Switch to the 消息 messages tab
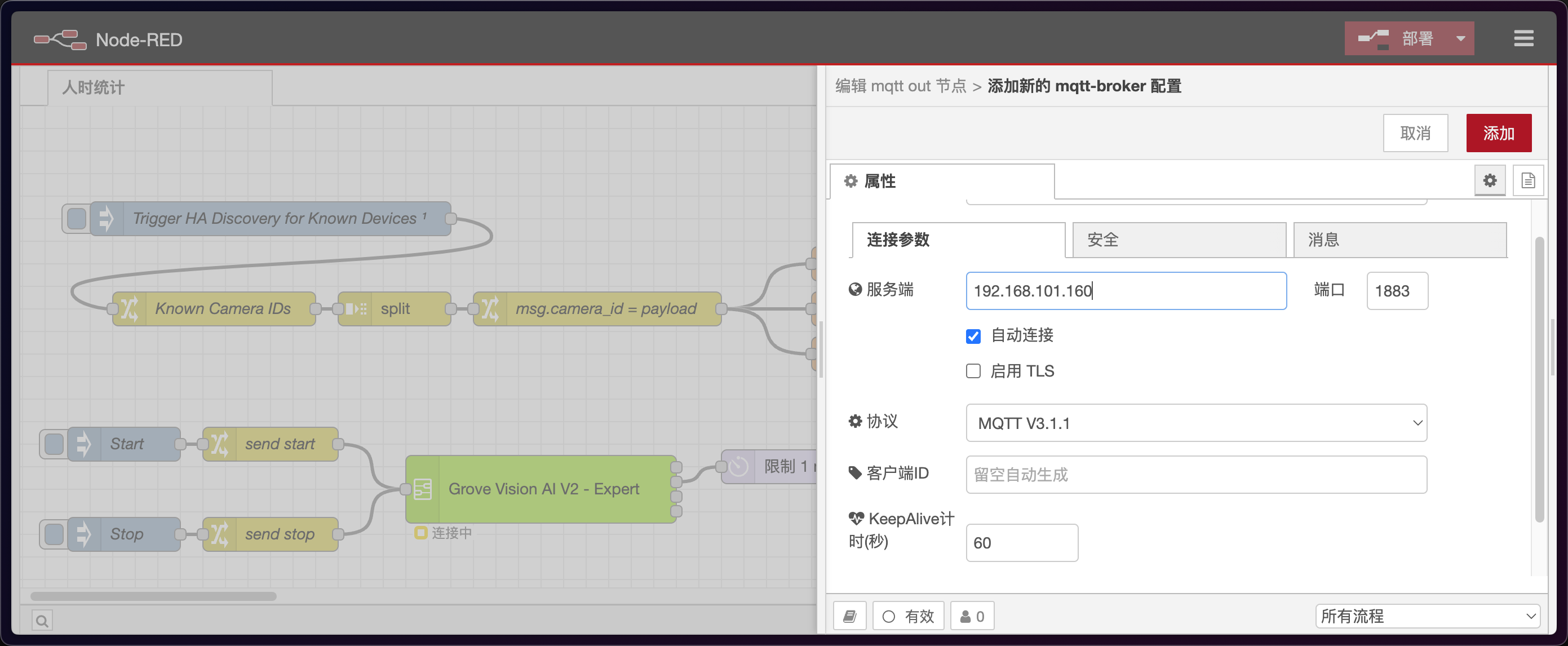This screenshot has height=646, width=1568. coord(1399,240)
